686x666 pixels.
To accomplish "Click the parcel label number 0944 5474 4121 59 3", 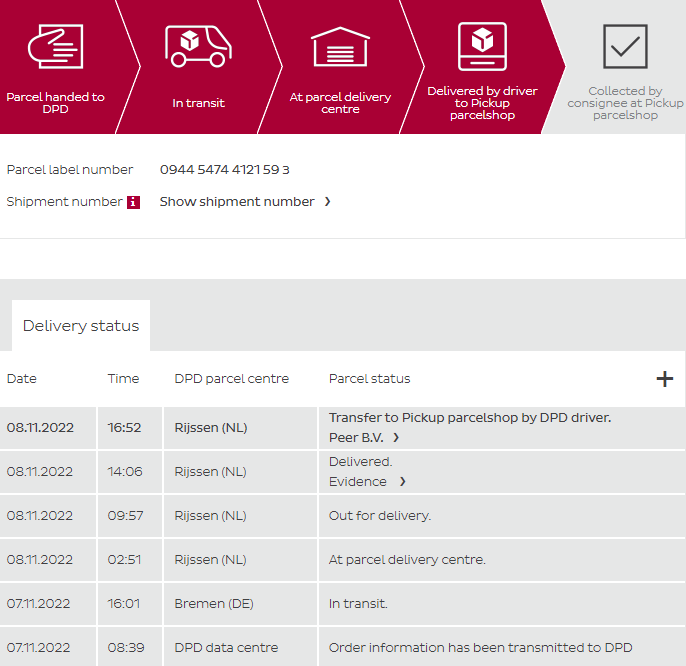I will point(225,170).
